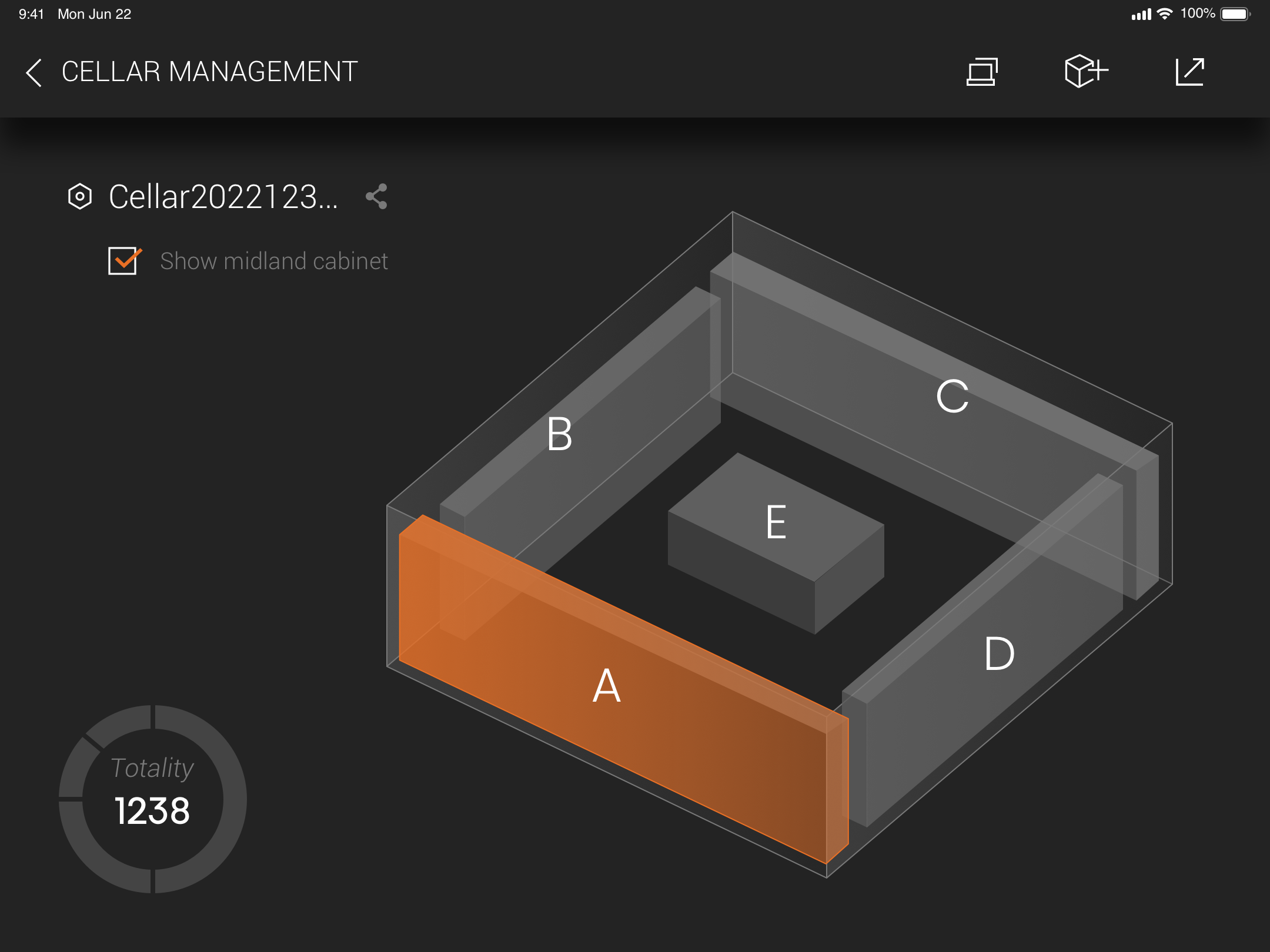Click the CELLAR MANAGEMENT header title

(x=208, y=72)
